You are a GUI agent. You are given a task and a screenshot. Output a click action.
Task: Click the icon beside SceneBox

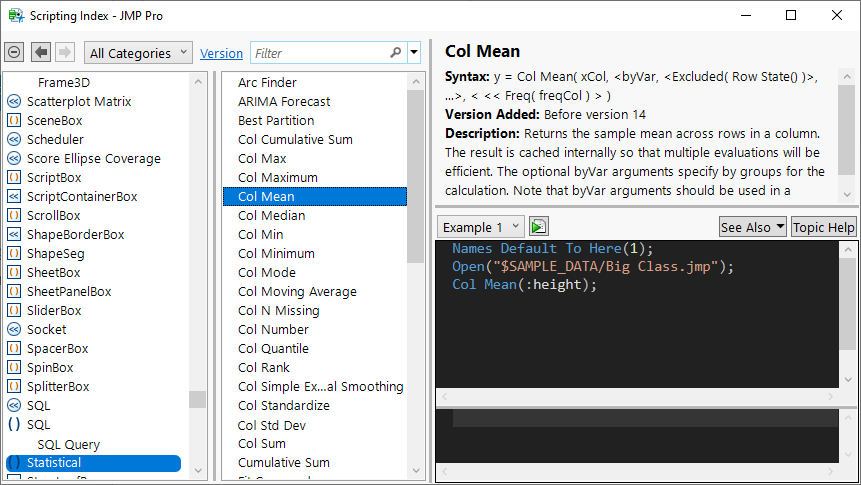tap(14, 120)
